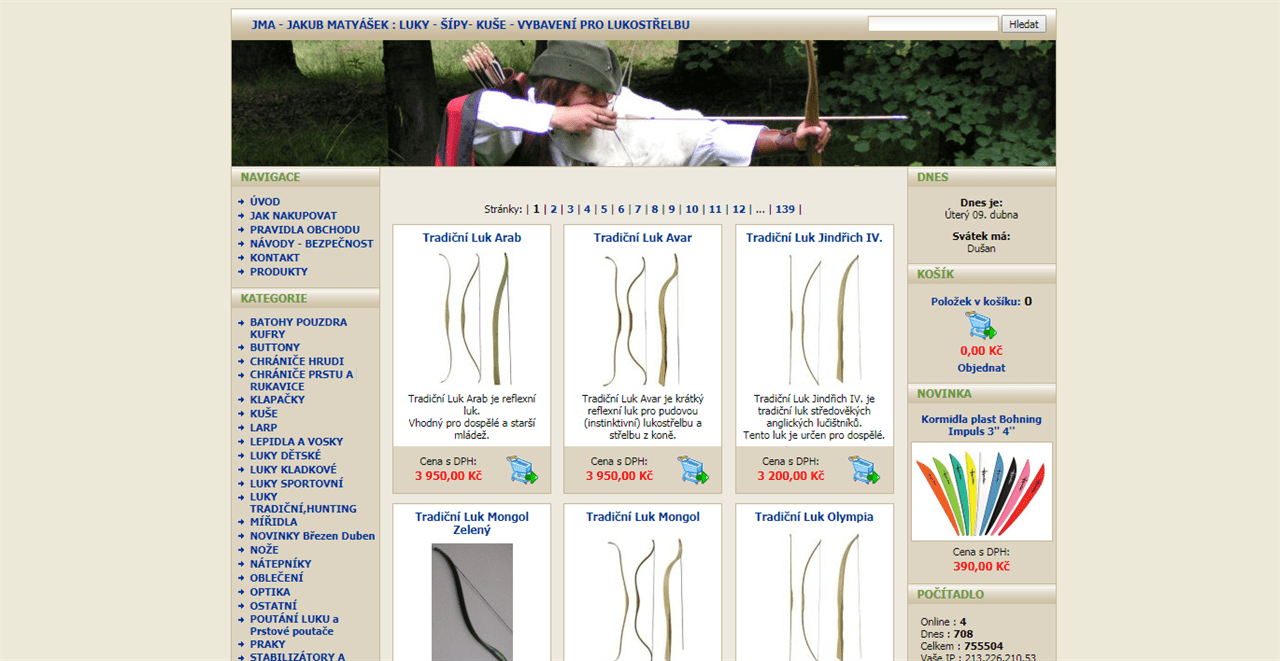The height and width of the screenshot is (661, 1280).
Task: Open PRODUKTY navigation link
Action: coord(279,272)
